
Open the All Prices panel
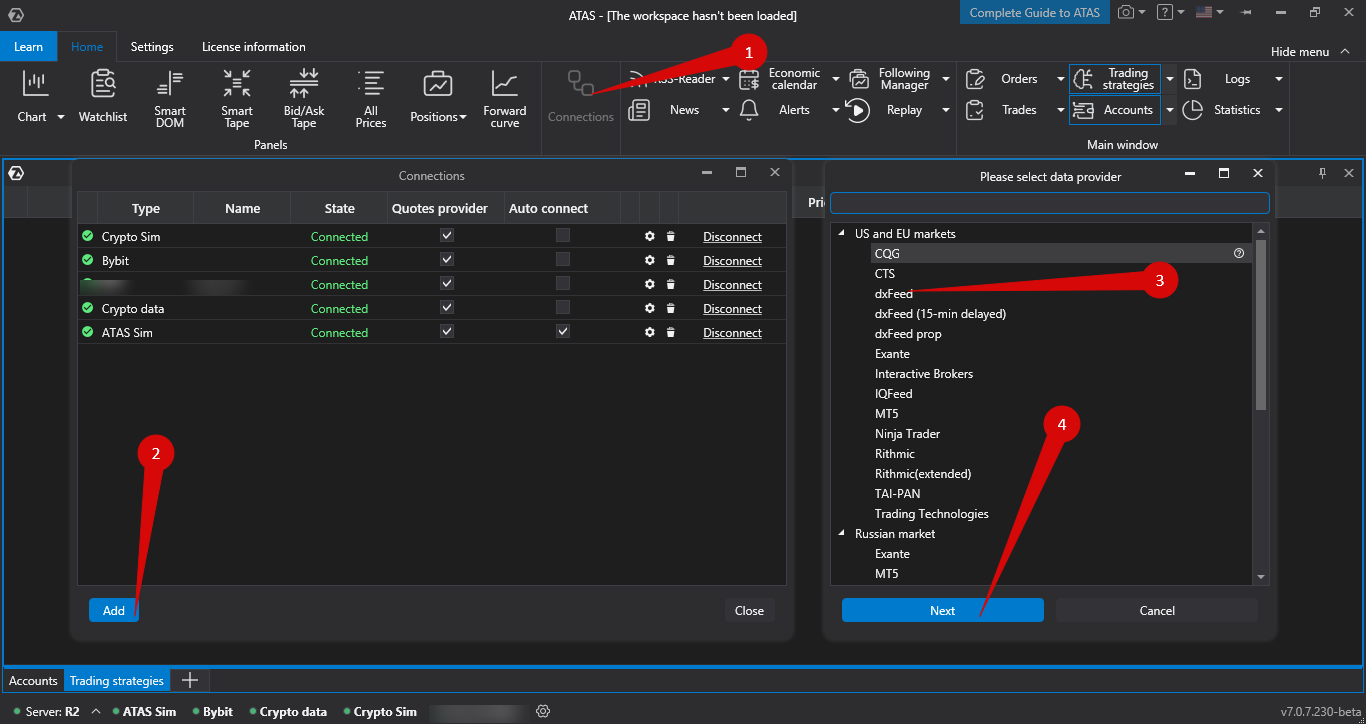pyautogui.click(x=371, y=99)
